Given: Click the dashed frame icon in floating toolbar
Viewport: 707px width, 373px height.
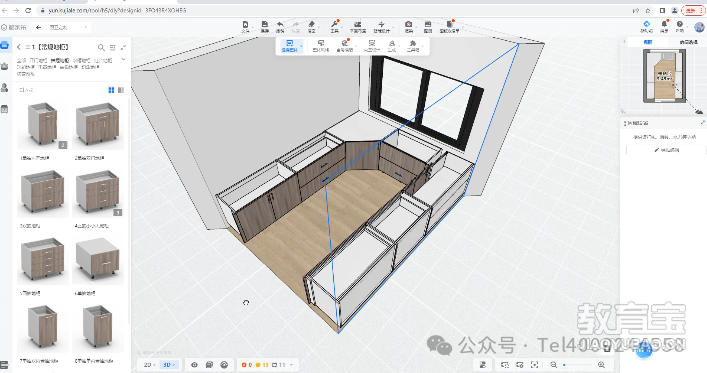Looking at the screenshot, I should coord(372,43).
